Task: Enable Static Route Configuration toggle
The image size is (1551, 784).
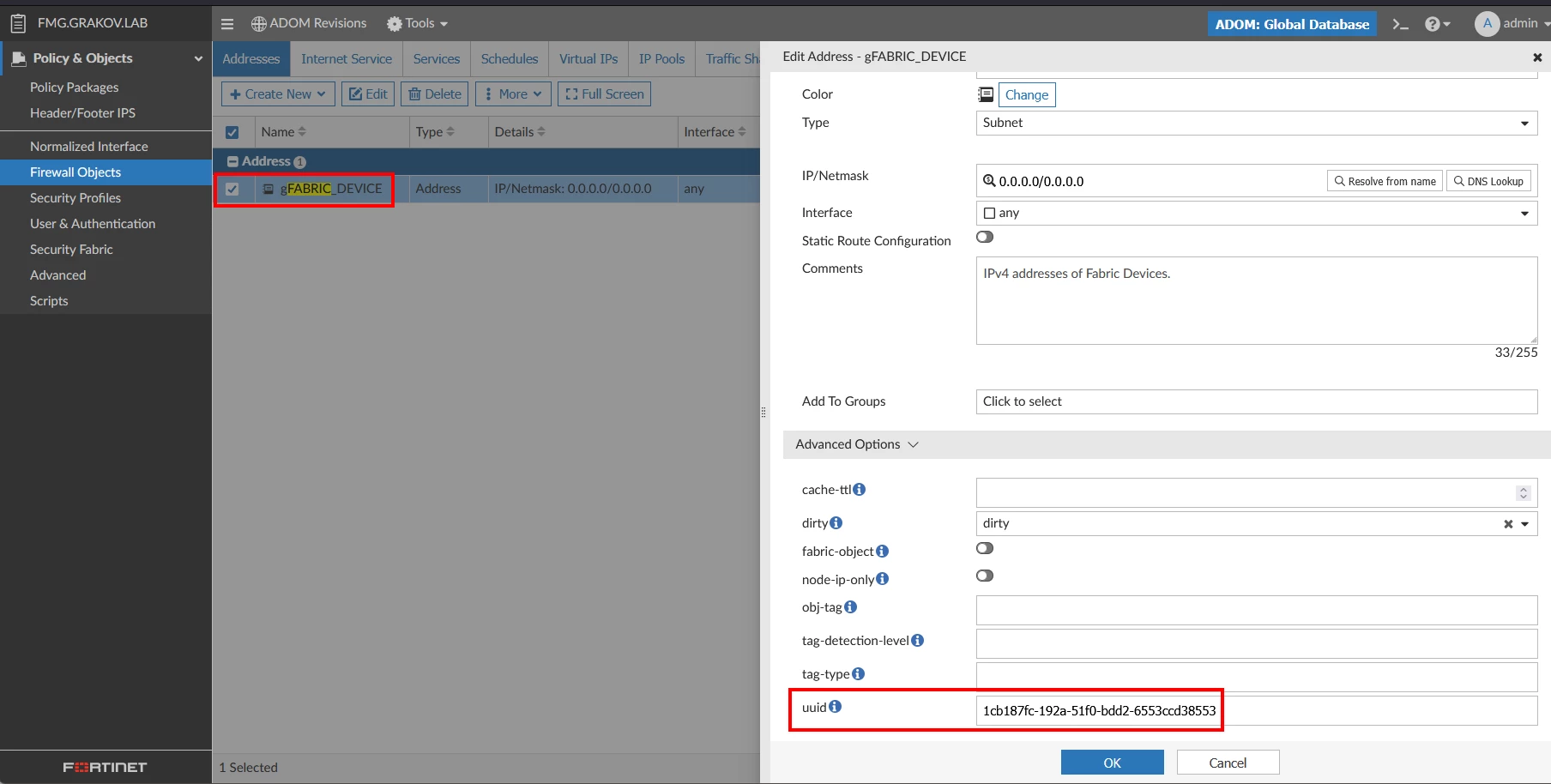Action: (985, 238)
